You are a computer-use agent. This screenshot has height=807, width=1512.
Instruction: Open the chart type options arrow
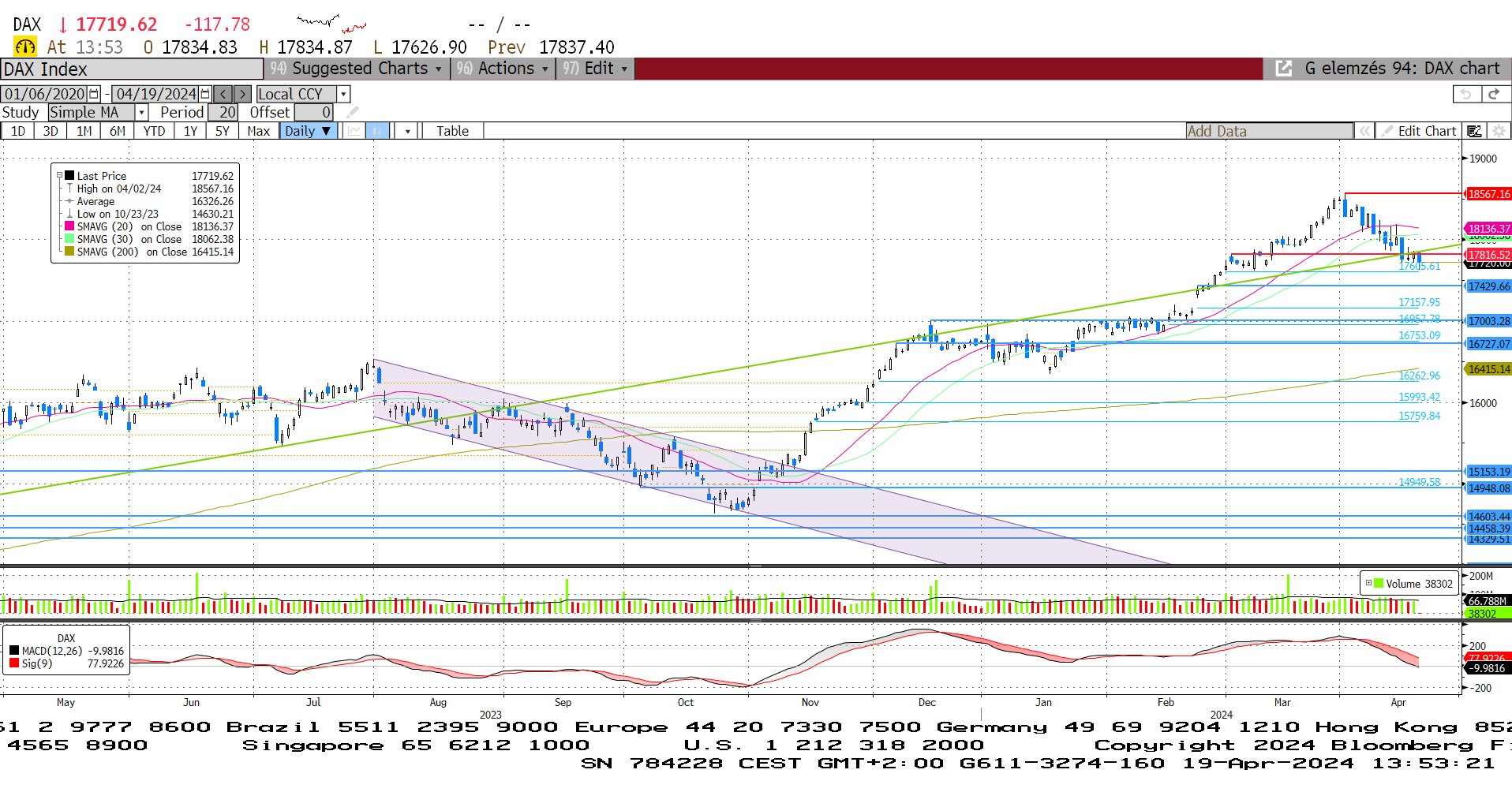point(407,131)
